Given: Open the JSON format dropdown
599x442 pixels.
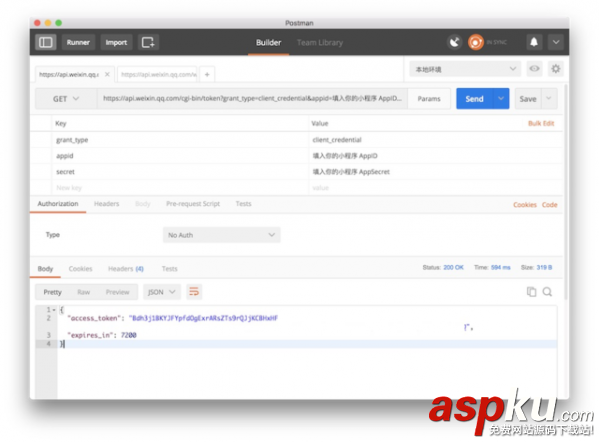Looking at the screenshot, I should (162, 292).
